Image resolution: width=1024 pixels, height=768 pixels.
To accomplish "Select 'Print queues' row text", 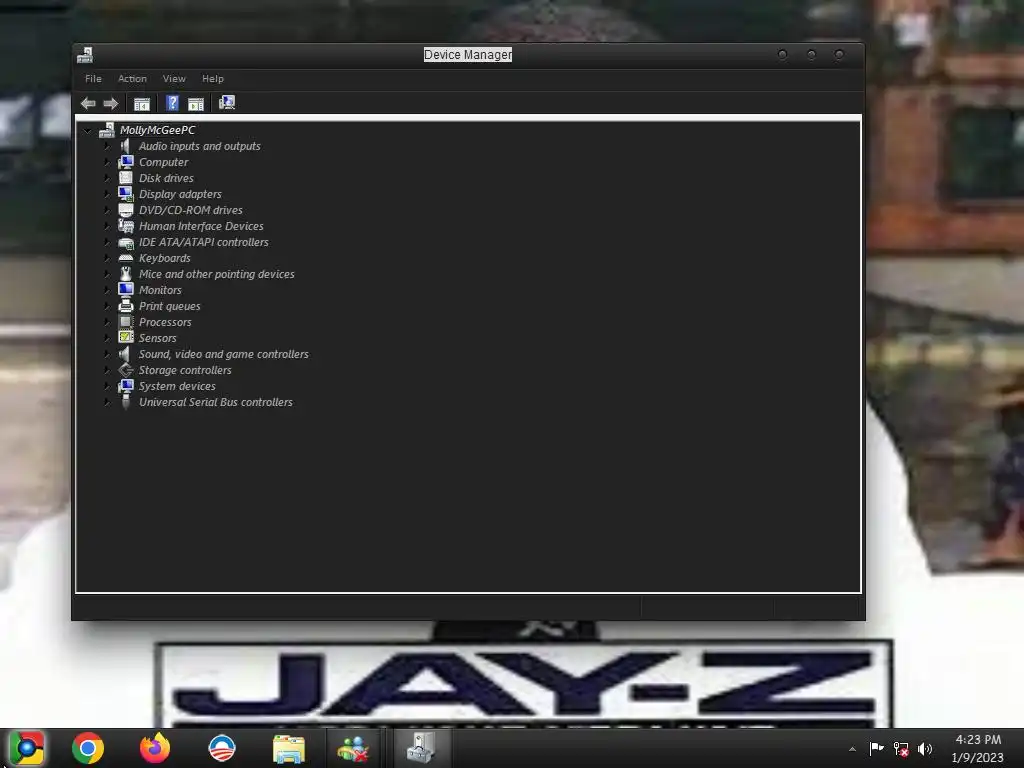I will click(x=170, y=306).
